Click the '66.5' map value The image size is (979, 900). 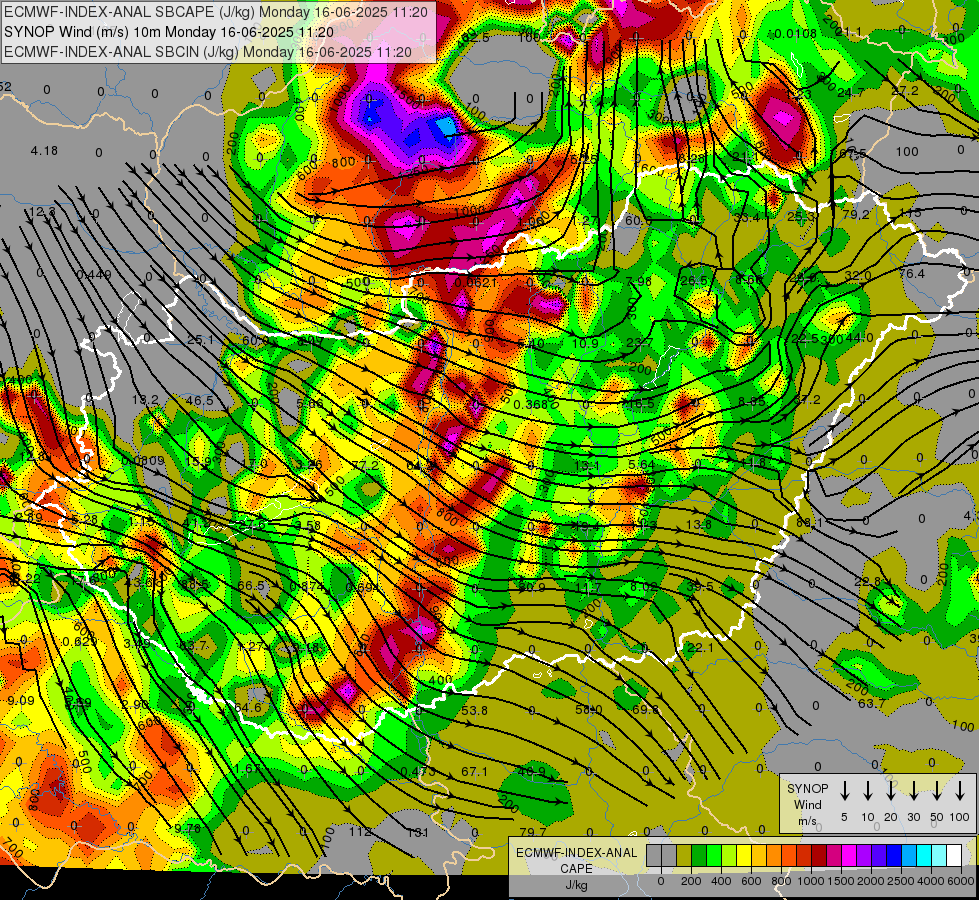(x=251, y=586)
